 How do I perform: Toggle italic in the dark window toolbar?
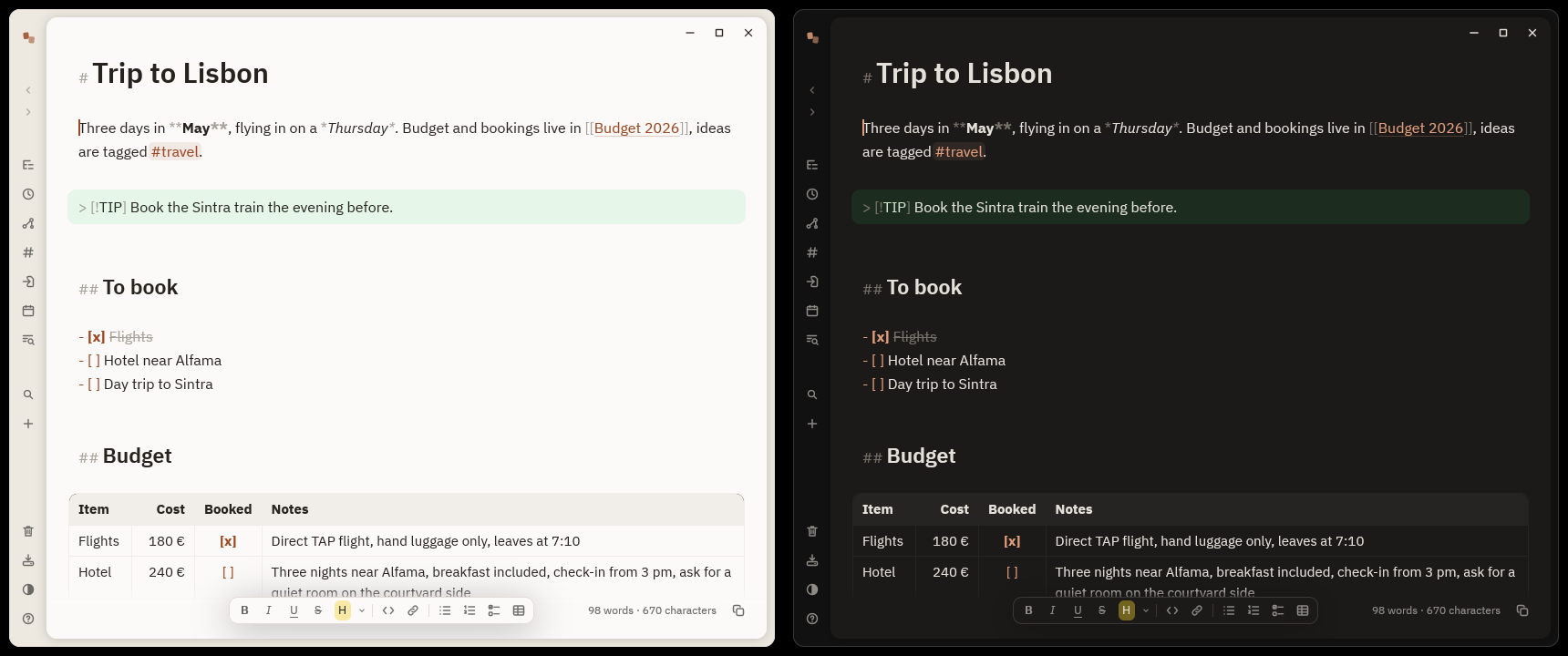coord(1053,610)
